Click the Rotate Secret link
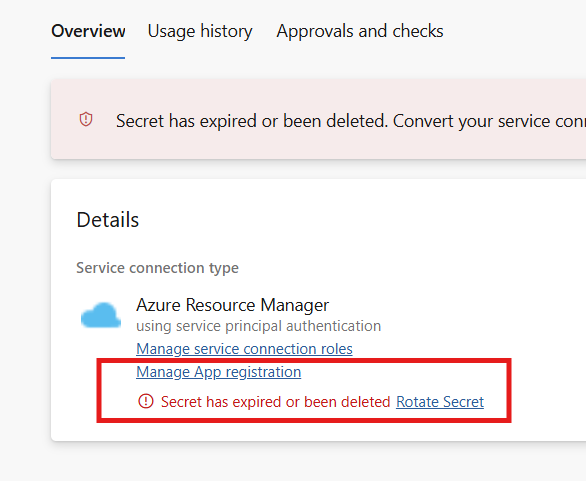The width and height of the screenshot is (586, 481). point(440,402)
